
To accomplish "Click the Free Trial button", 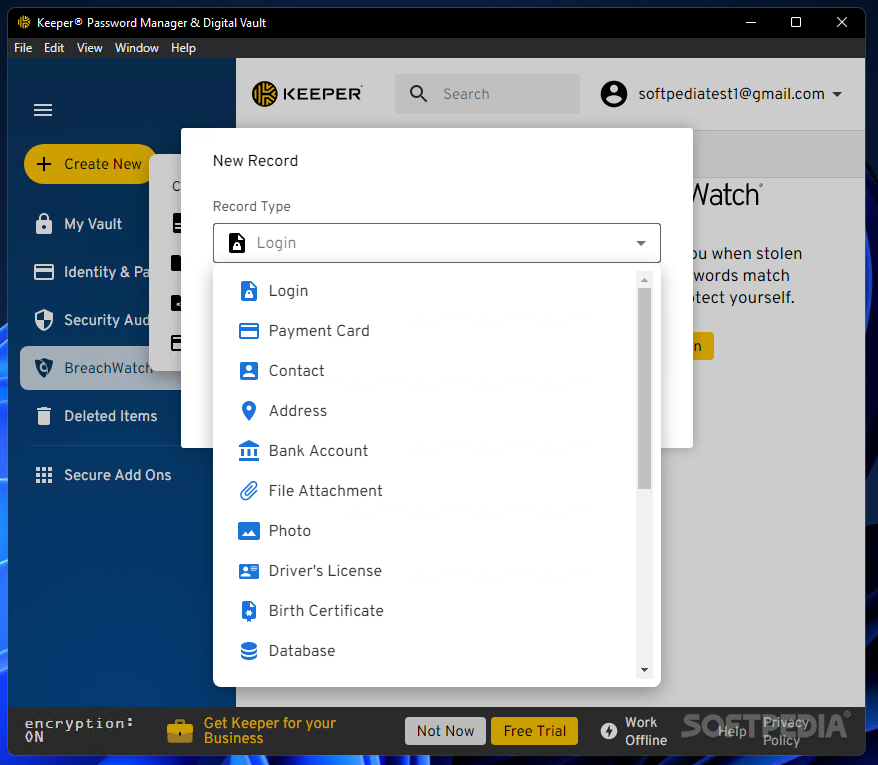I will 534,731.
